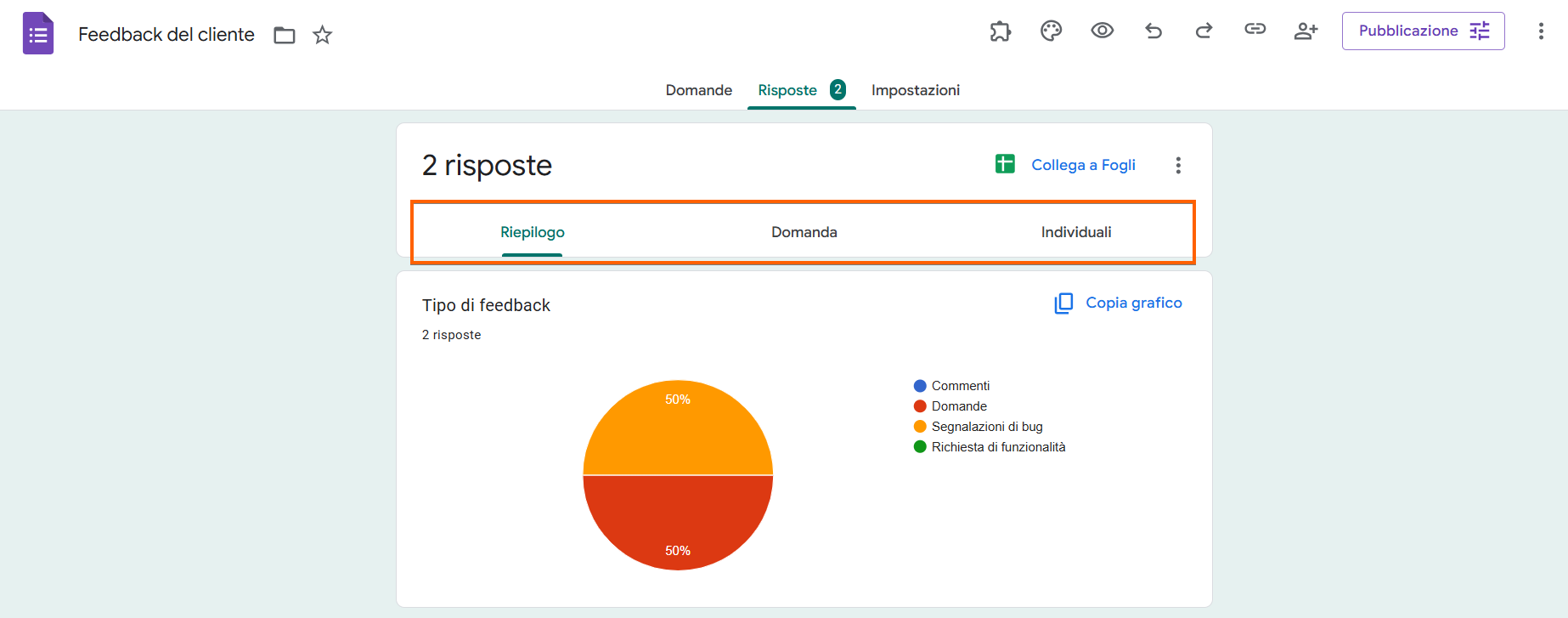This screenshot has width=1568, height=618.
Task: Click the Segnalazioni di bug legend label
Action: pyautogui.click(x=987, y=427)
